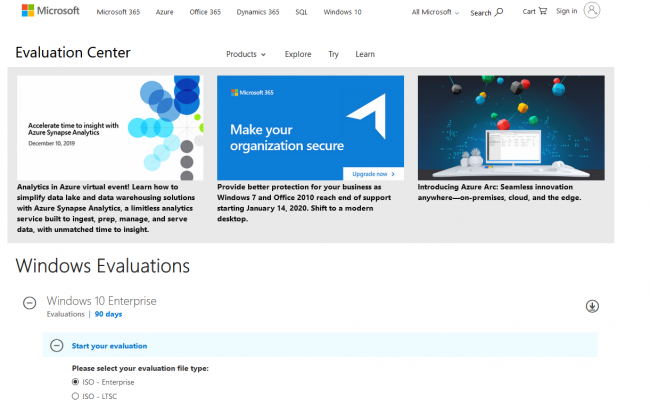The width and height of the screenshot is (650, 407).
Task: Open Windows 10 in top navigation
Action: coord(342,12)
